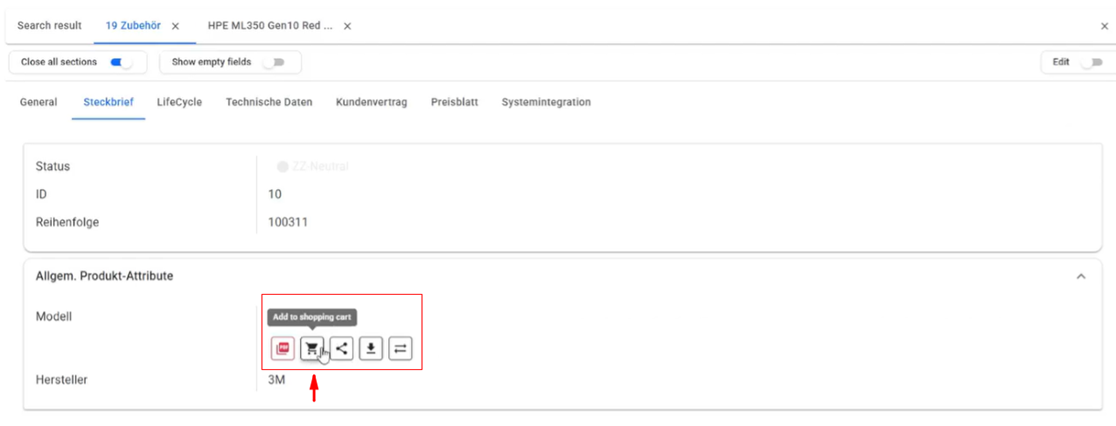
Task: Close the HPE ML350 Gen10 tab
Action: [x=347, y=26]
